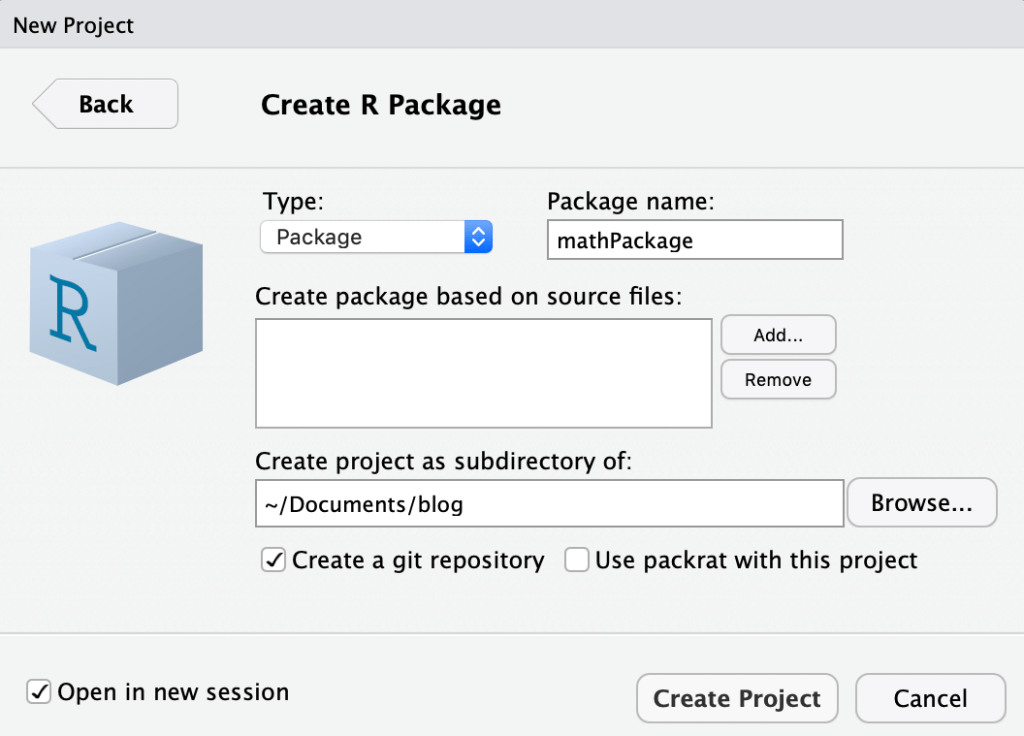Viewport: 1024px width, 736px height.
Task: Toggle the Open in new session checkbox
Action: (x=39, y=692)
